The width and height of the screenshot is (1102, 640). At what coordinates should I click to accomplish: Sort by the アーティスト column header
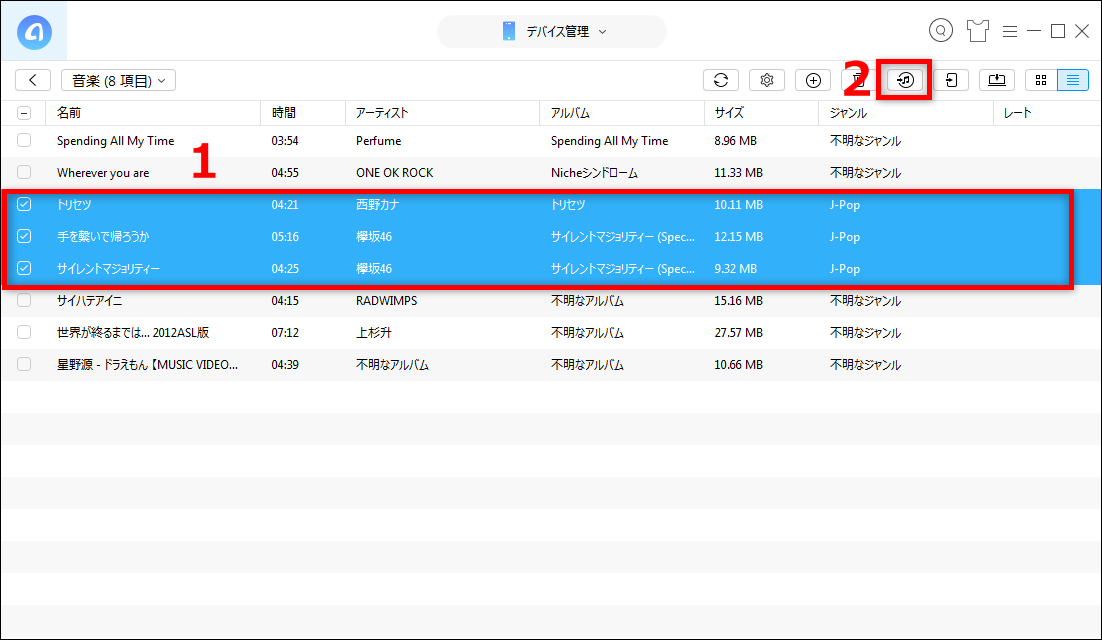tap(382, 113)
